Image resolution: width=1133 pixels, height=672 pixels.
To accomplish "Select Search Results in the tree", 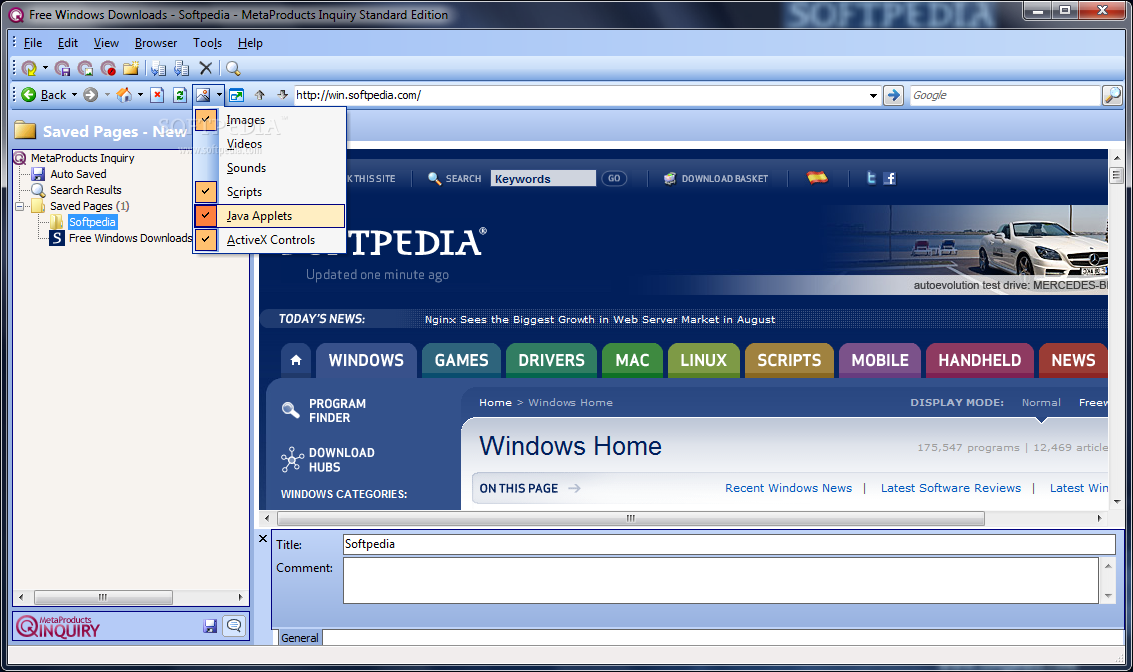I will tap(85, 190).
